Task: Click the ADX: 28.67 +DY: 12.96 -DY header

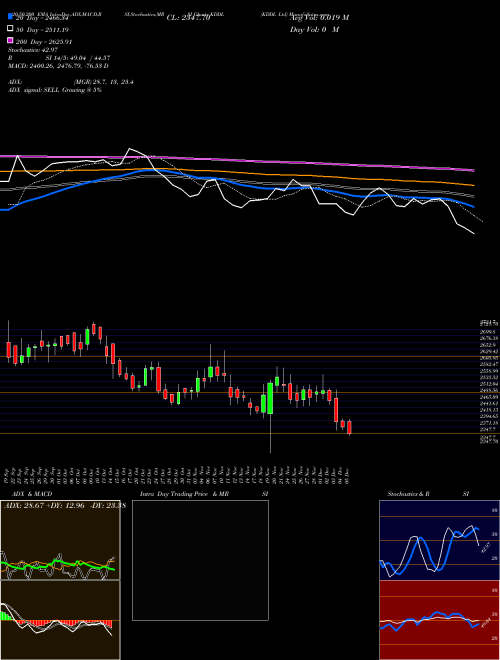Action: click(x=64, y=506)
